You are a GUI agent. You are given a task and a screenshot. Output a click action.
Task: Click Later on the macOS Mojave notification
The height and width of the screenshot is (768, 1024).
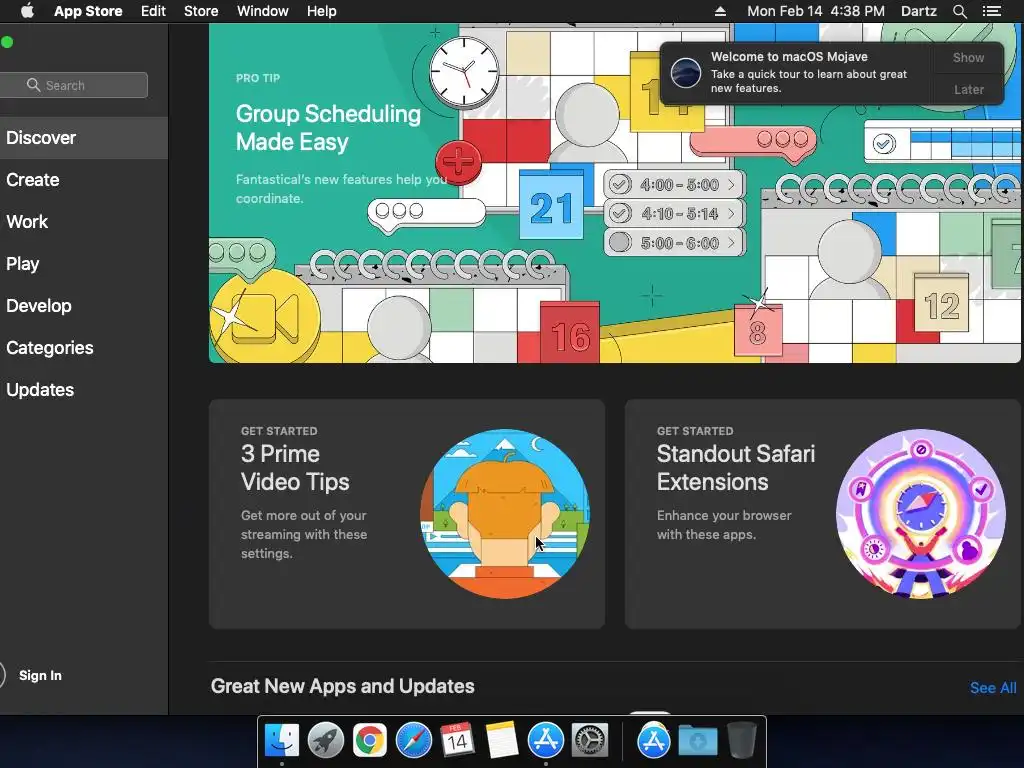968,89
